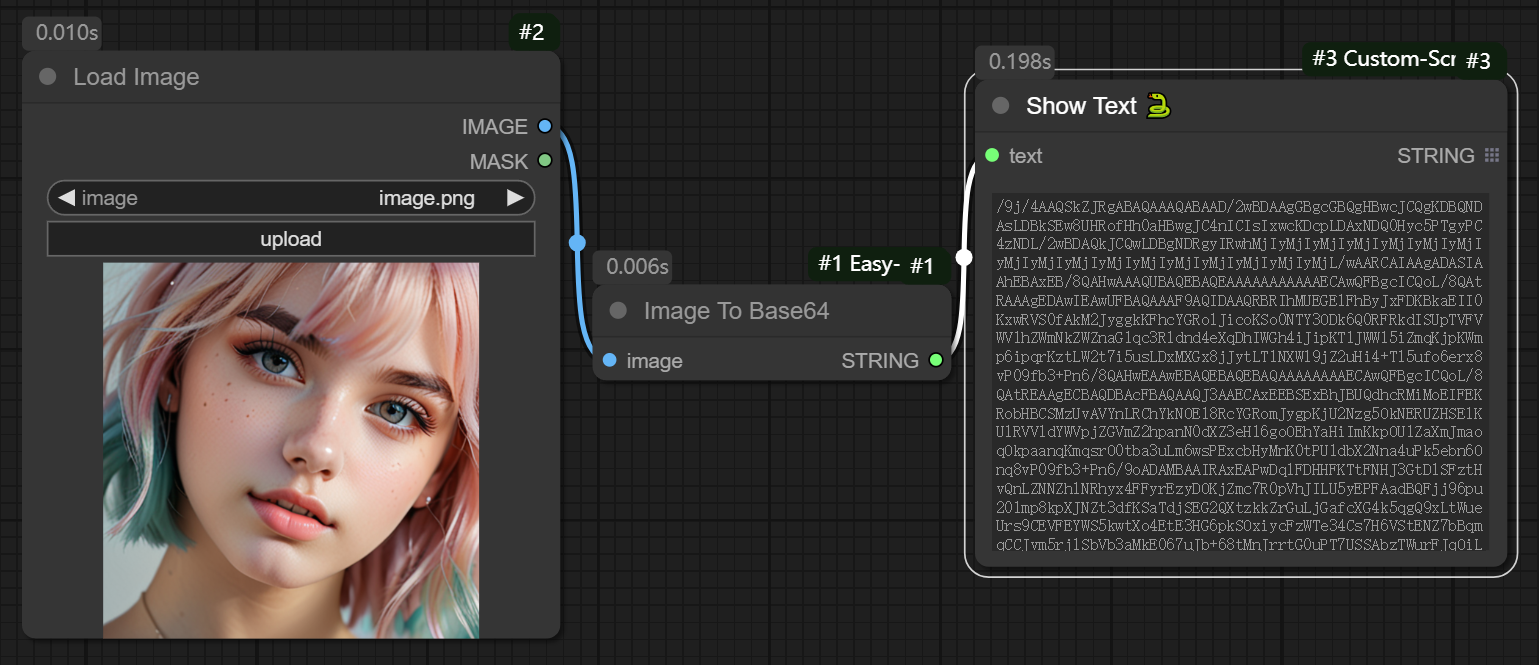The height and width of the screenshot is (665, 1539).
Task: Click the green STRING output port on Image To Base64
Action: click(935, 360)
